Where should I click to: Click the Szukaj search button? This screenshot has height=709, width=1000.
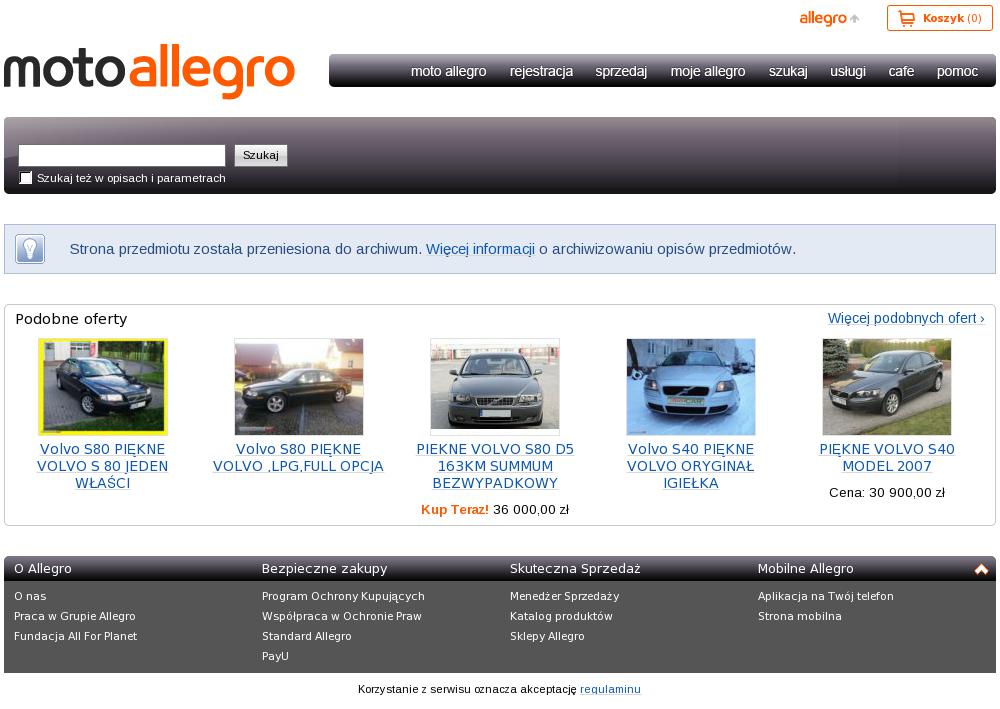click(261, 156)
